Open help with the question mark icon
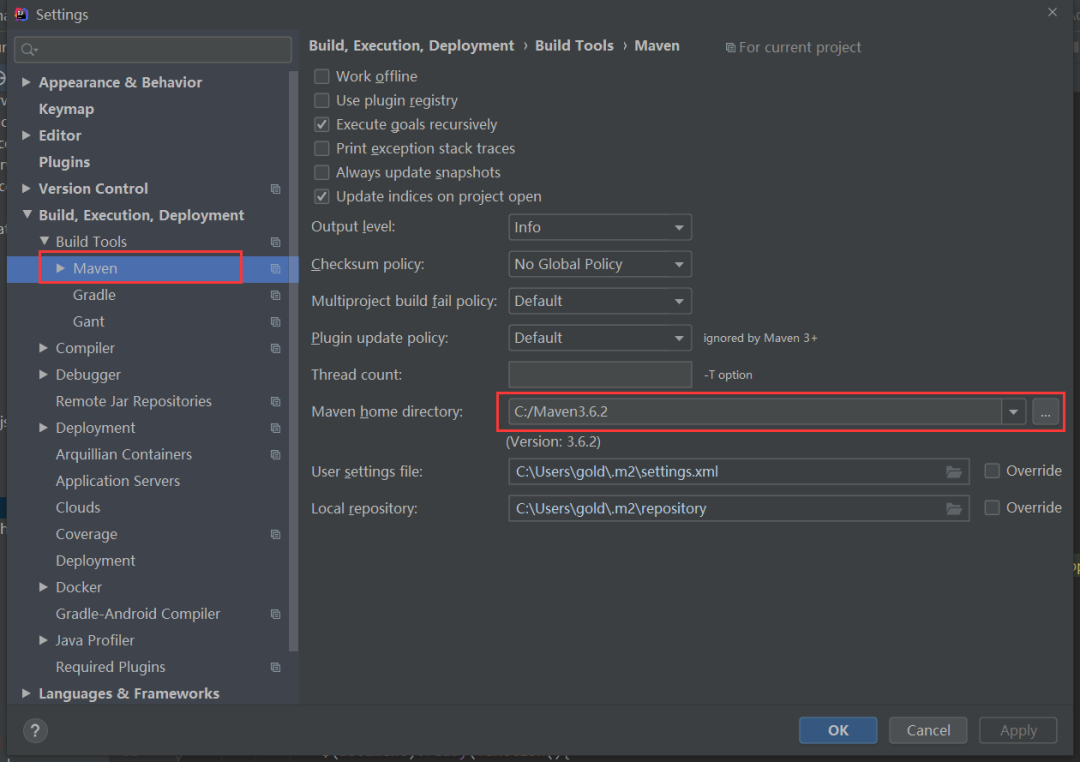The width and height of the screenshot is (1080, 762). coord(35,730)
